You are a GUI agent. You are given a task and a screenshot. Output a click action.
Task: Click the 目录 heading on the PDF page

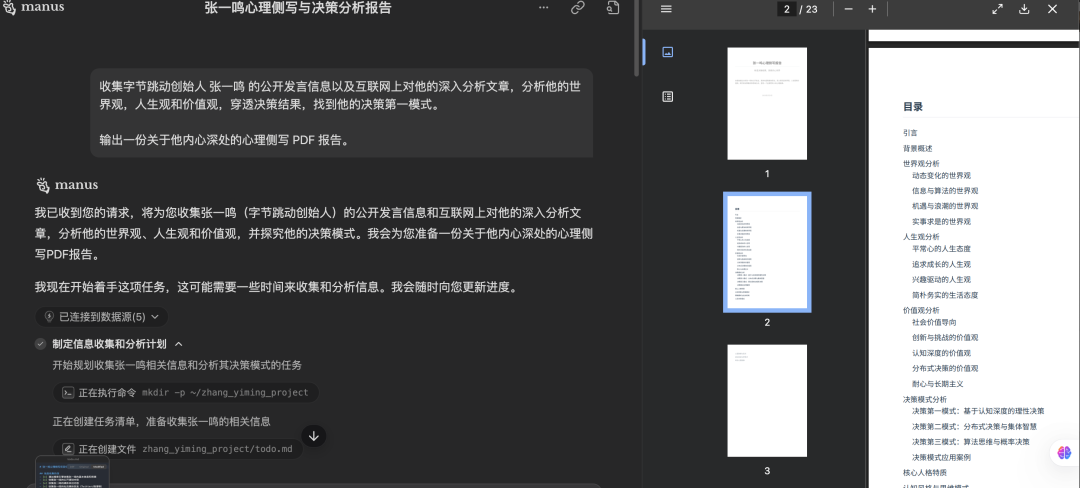(x=913, y=107)
